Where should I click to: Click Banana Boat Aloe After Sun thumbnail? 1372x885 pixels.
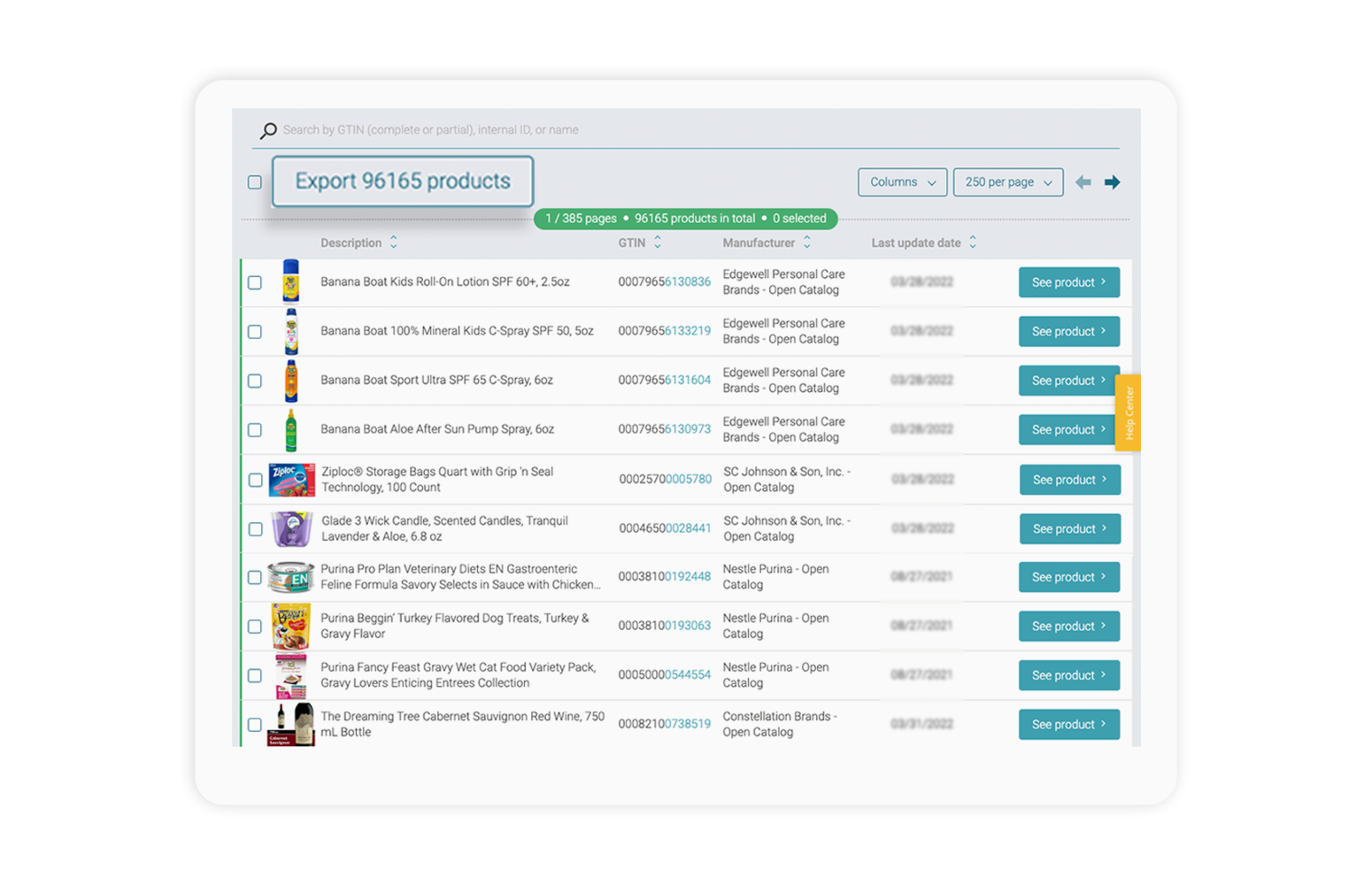(290, 430)
